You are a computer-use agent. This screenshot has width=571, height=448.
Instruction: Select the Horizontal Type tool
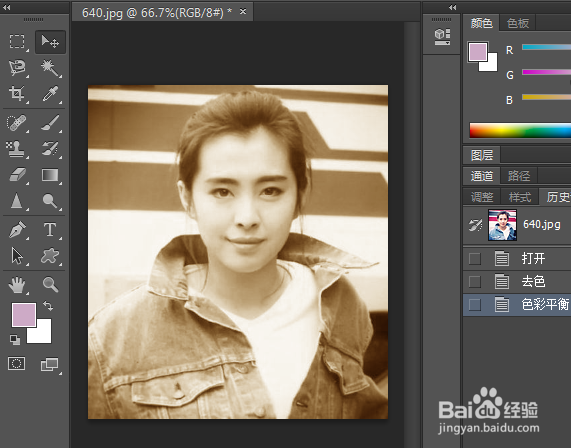point(50,230)
